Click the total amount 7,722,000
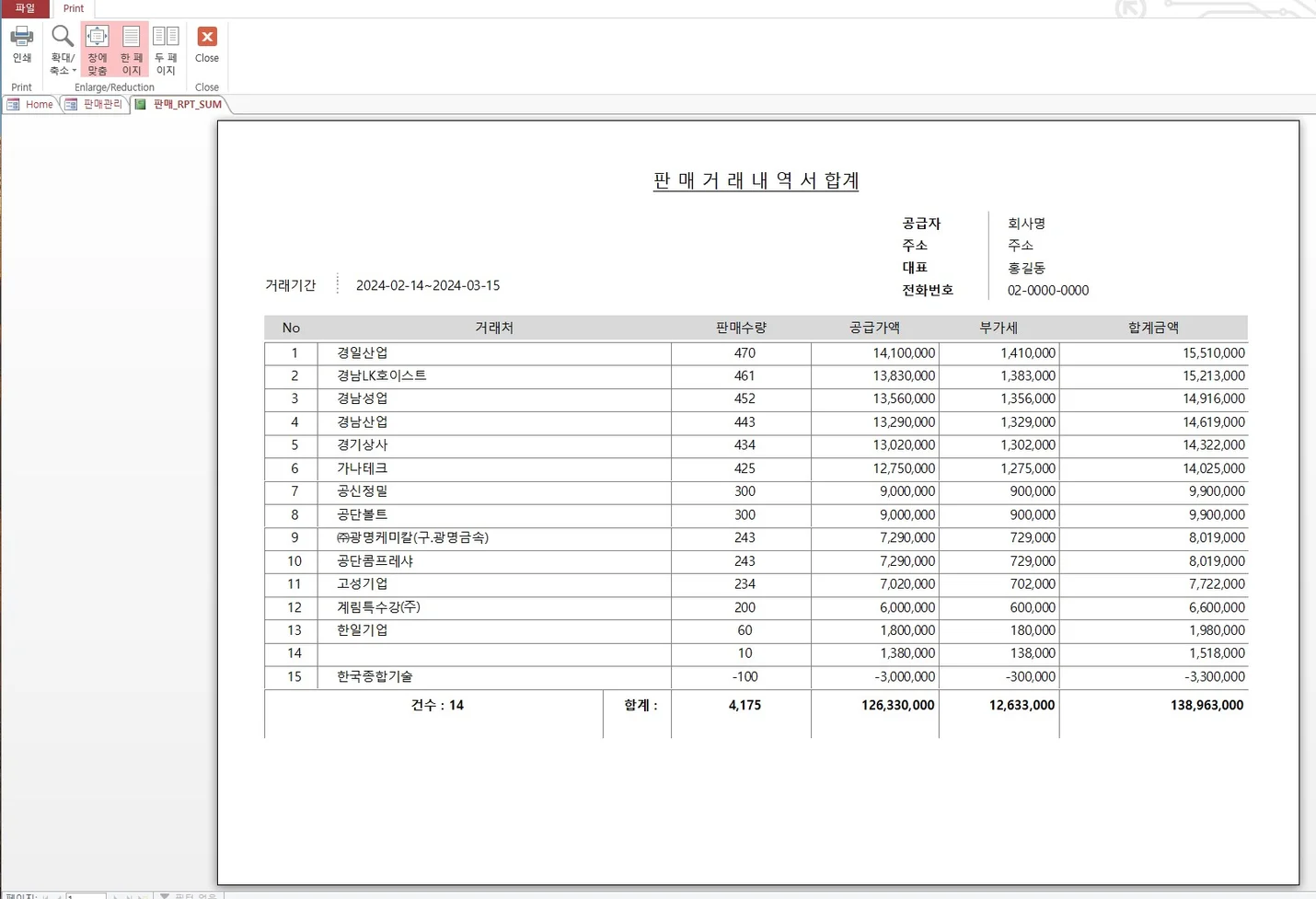Image resolution: width=1316 pixels, height=899 pixels. [x=1217, y=583]
